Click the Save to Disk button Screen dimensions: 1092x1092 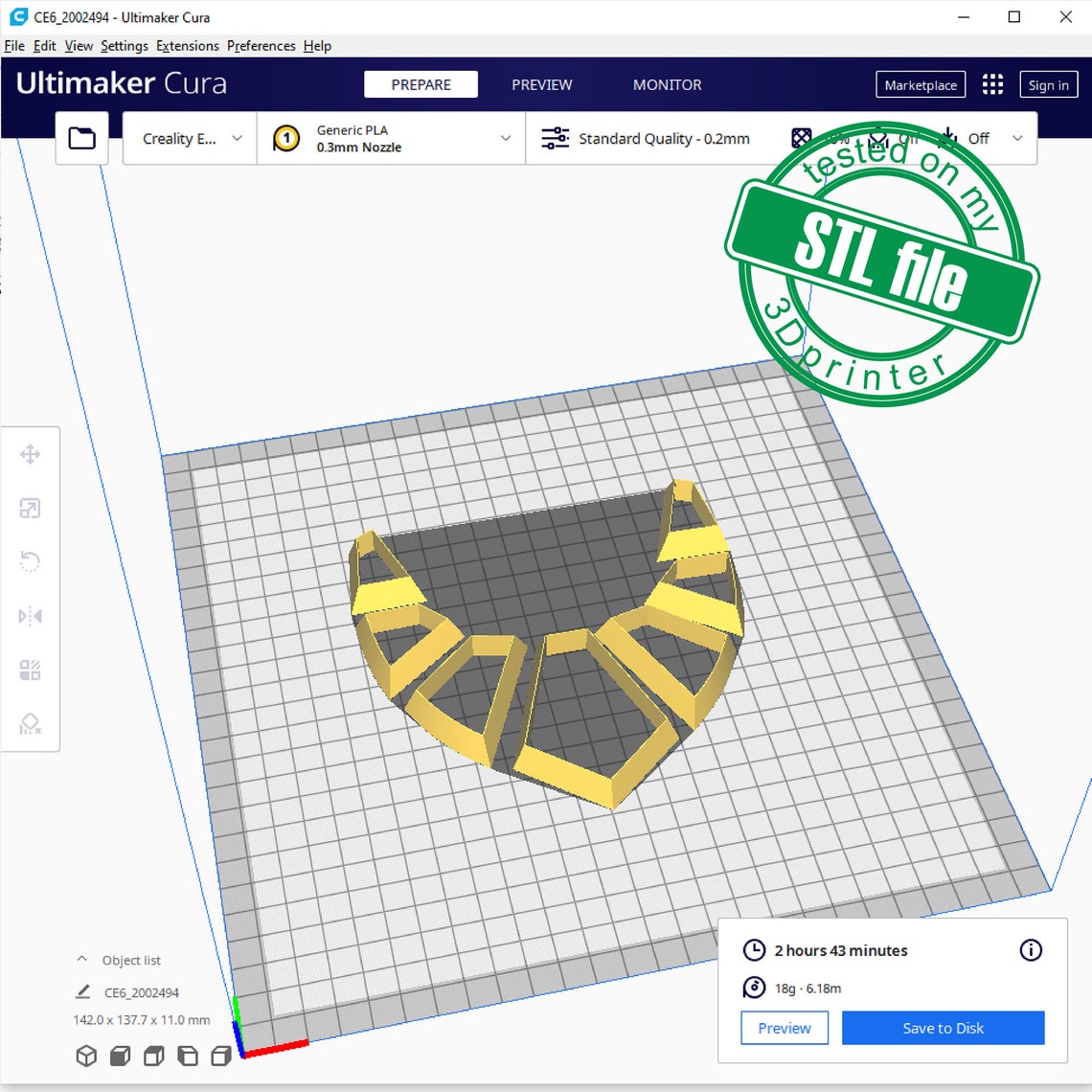pos(943,1028)
